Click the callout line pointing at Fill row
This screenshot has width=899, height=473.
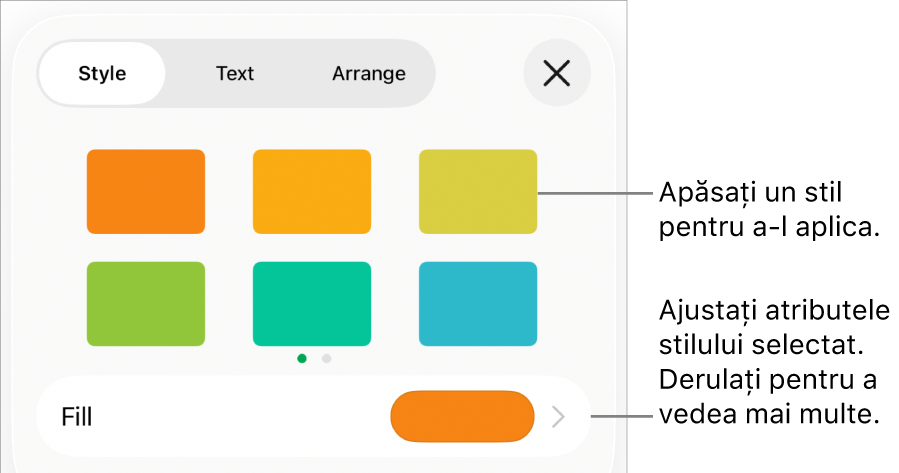coord(622,416)
